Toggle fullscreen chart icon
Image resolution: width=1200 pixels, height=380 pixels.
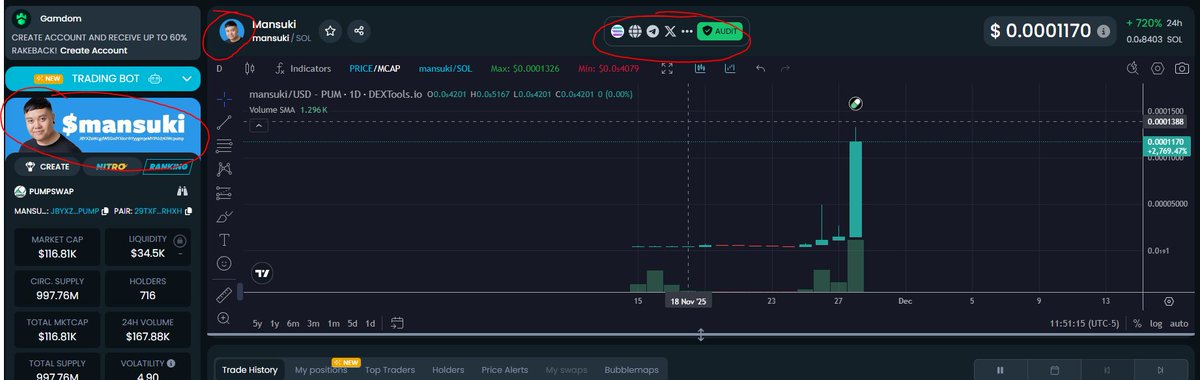pos(667,68)
